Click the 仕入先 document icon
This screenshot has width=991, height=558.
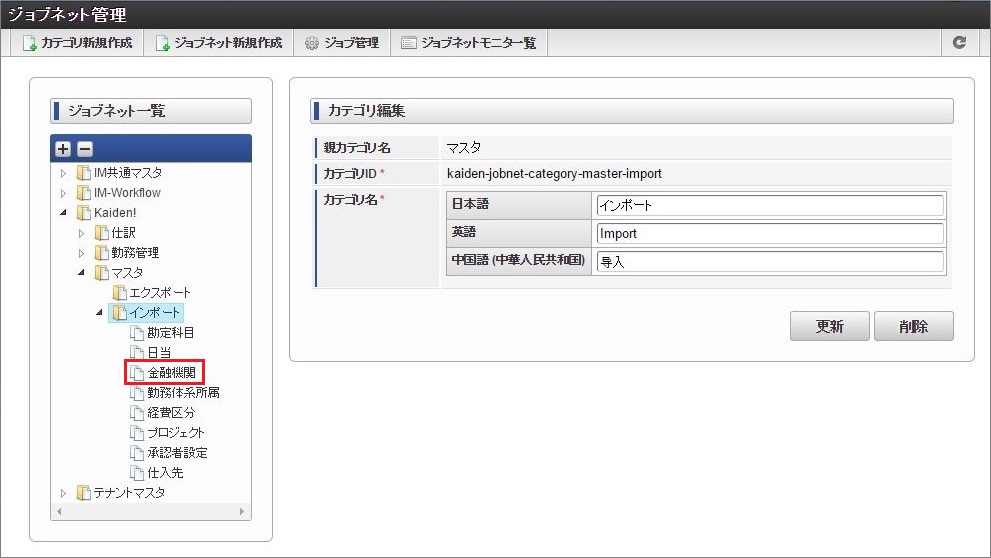(x=137, y=472)
